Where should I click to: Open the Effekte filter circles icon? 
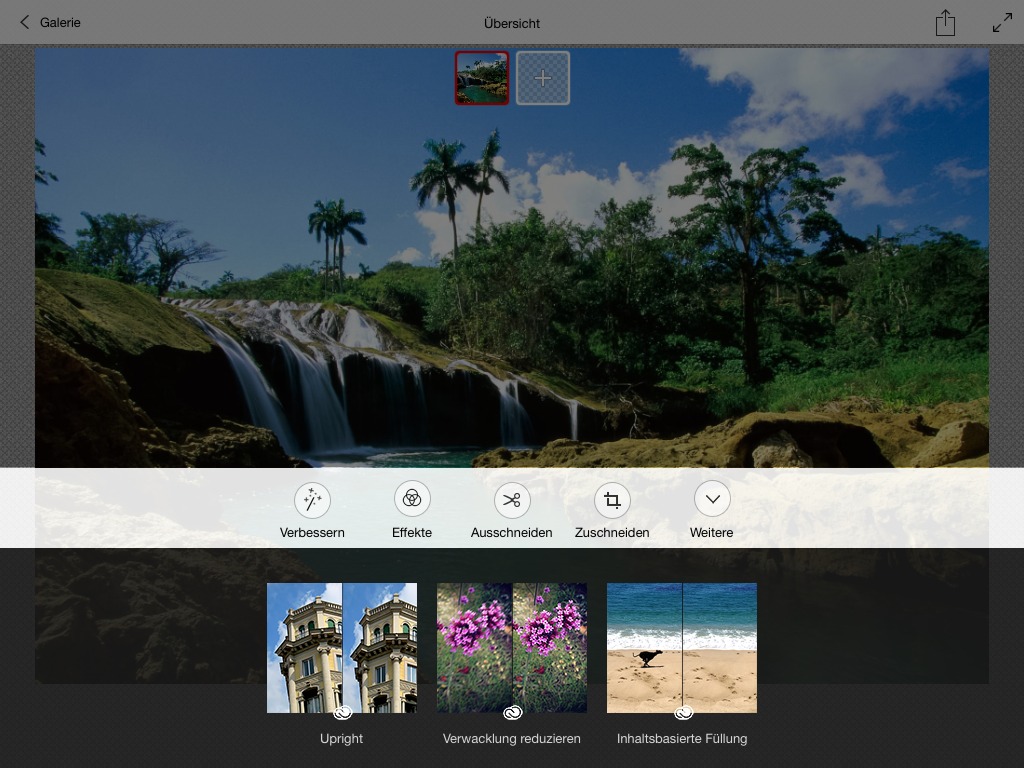coord(412,499)
